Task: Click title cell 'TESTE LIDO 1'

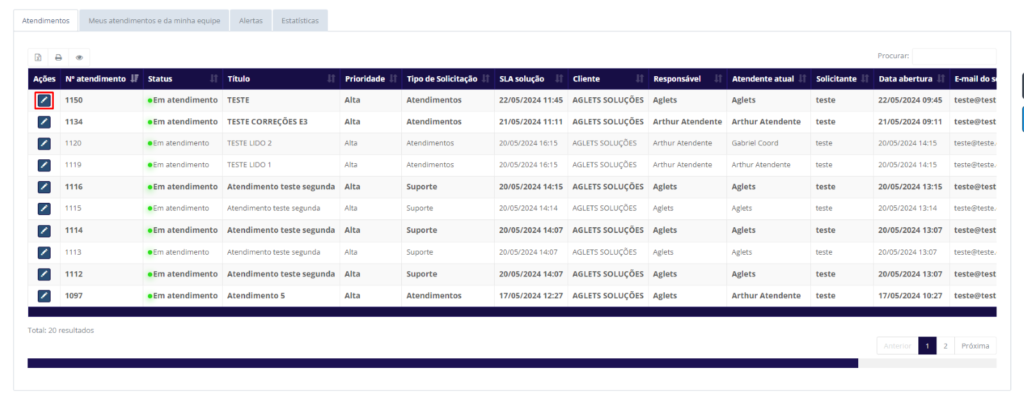Action: click(x=249, y=165)
